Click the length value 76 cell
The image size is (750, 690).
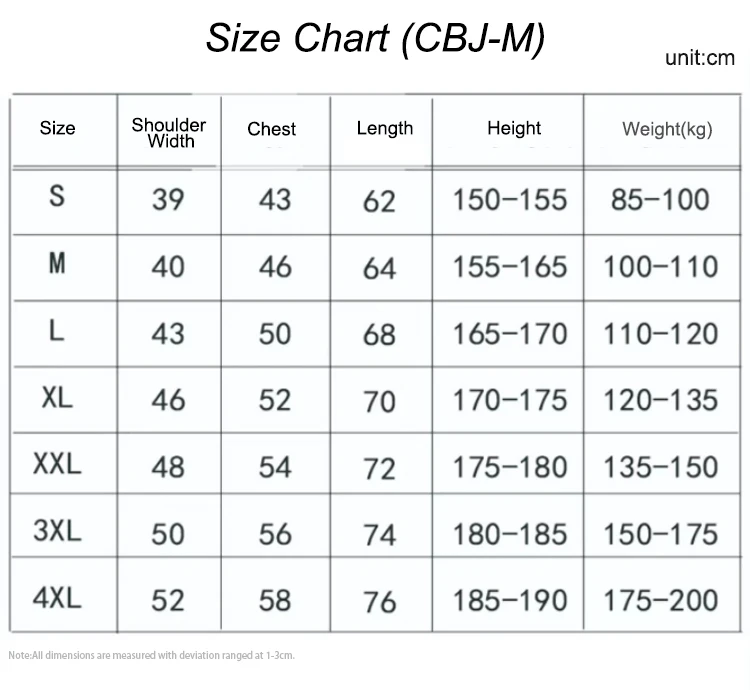(x=379, y=602)
